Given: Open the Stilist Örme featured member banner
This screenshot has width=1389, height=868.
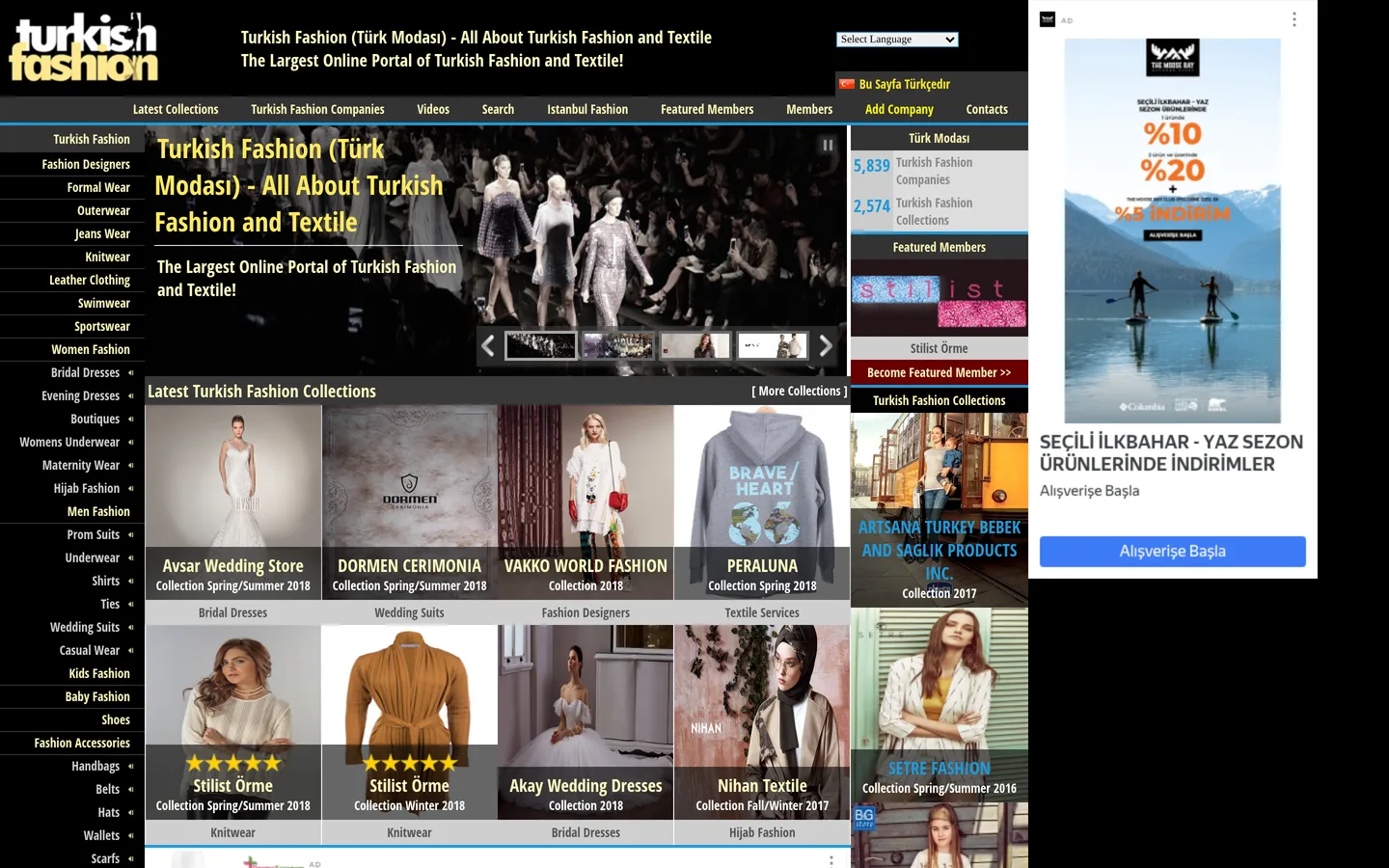Looking at the screenshot, I should tap(940, 298).
